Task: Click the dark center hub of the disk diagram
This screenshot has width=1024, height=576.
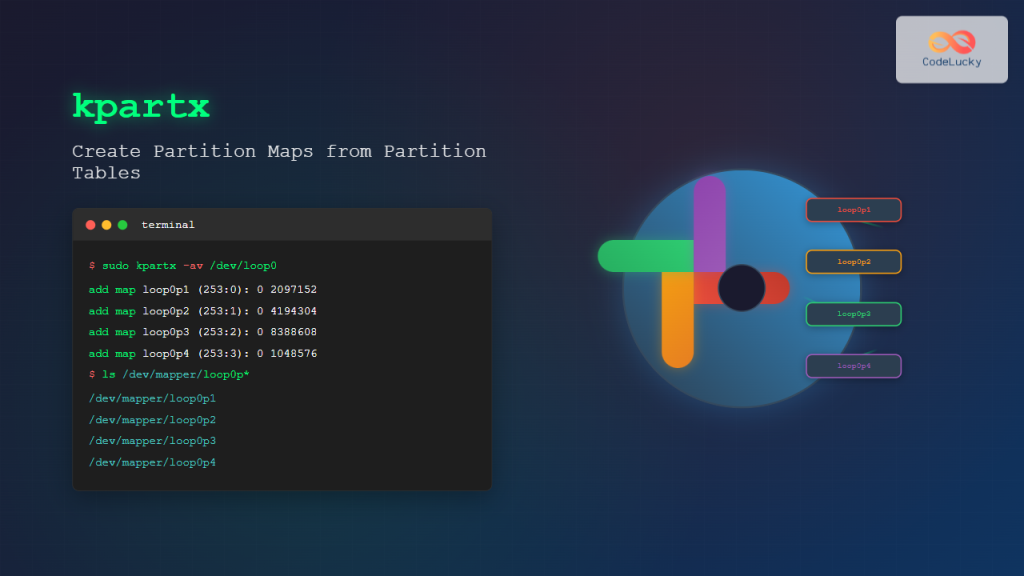Action: 744,287
